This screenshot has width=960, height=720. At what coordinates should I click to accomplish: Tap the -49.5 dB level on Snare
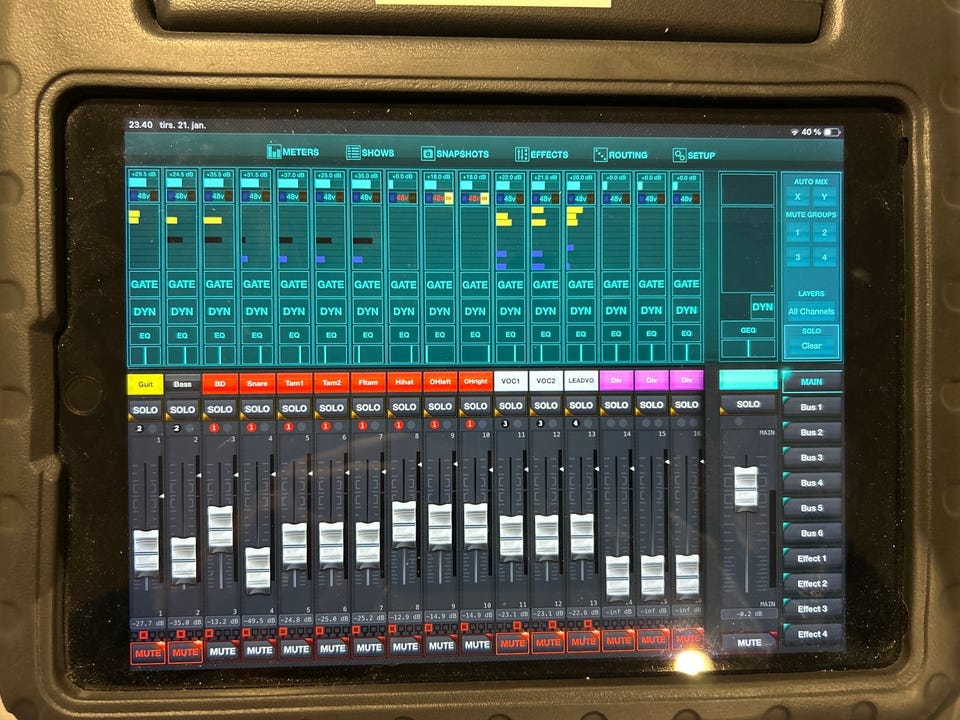pos(258,620)
